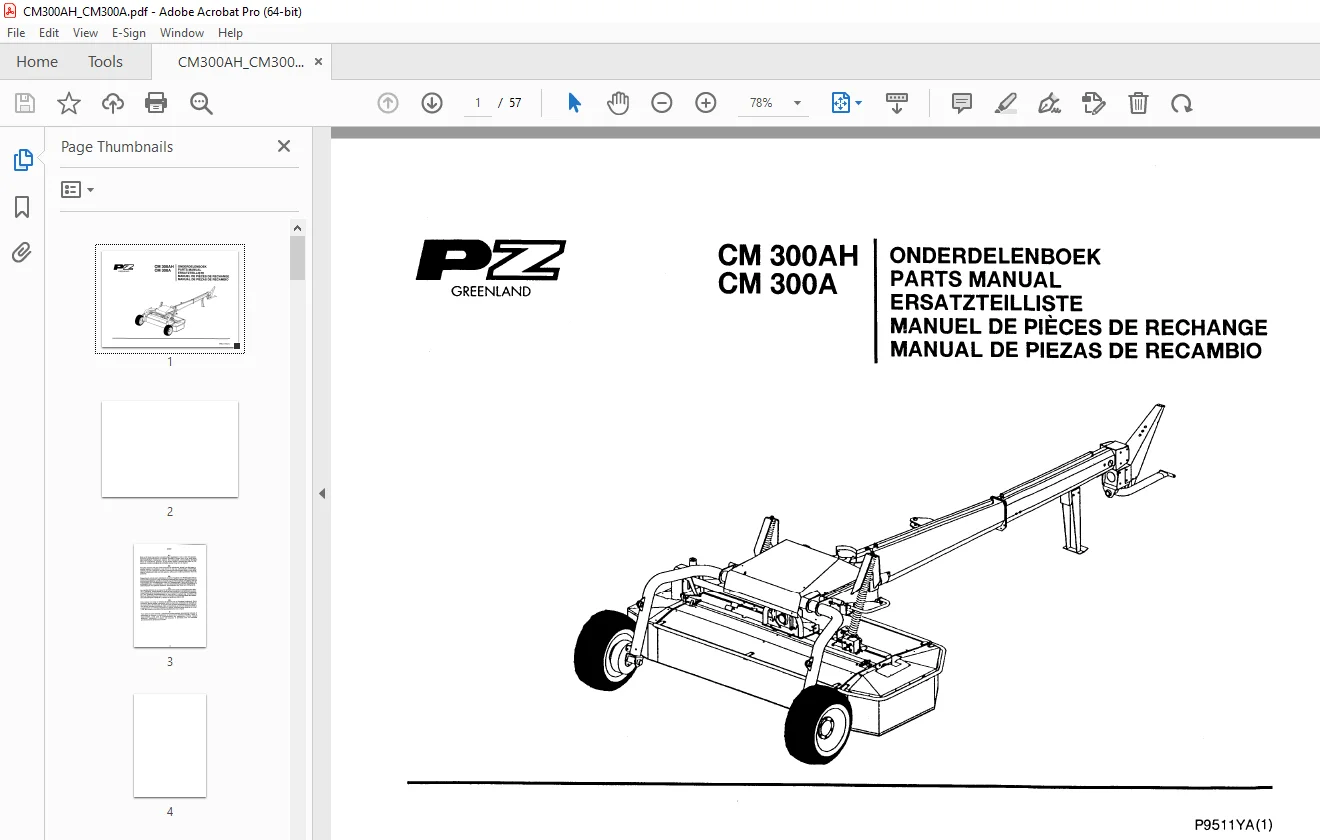The width and height of the screenshot is (1320, 840).
Task: Click the MANUEL DE PIÈCES DE RECHANGE text
Action: click(1079, 327)
